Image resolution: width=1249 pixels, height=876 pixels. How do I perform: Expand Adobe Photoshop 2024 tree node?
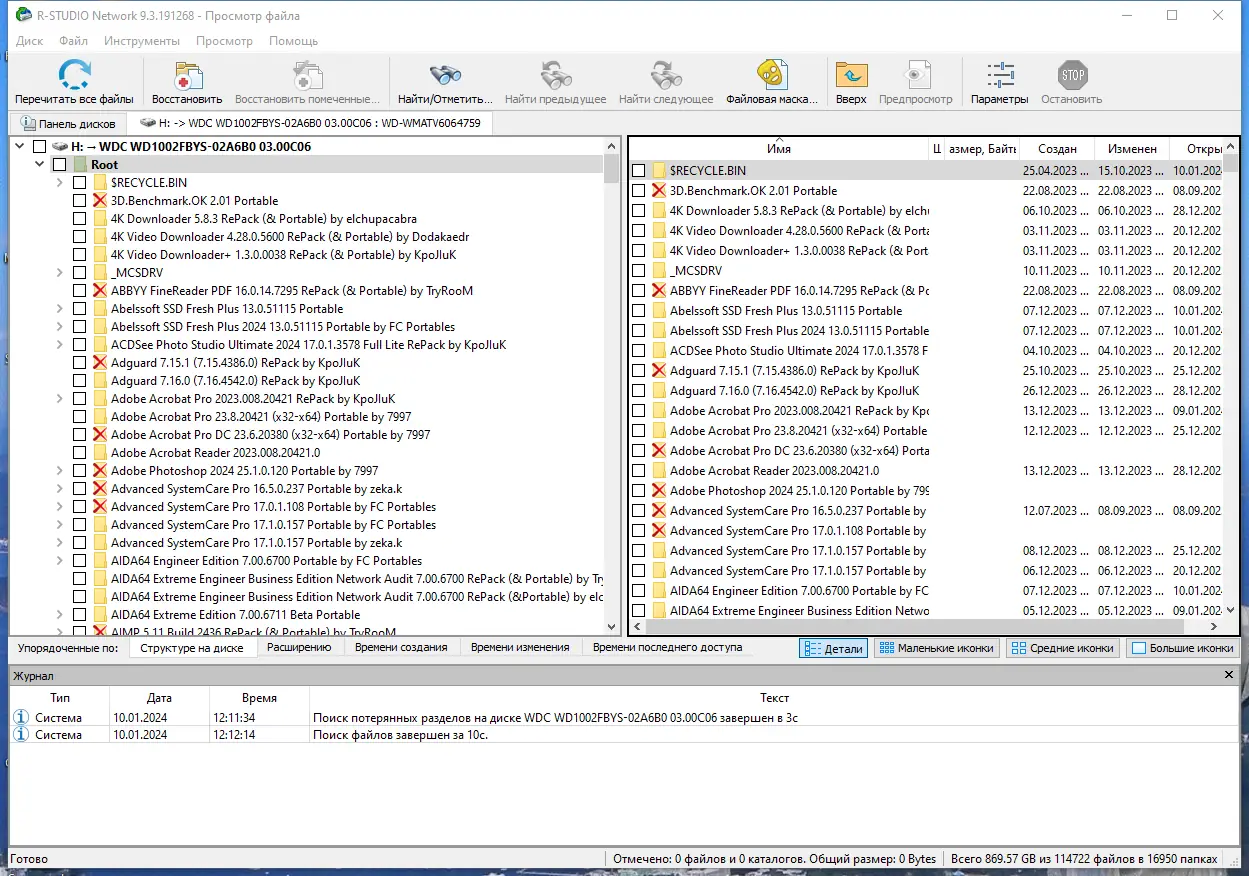(61, 471)
